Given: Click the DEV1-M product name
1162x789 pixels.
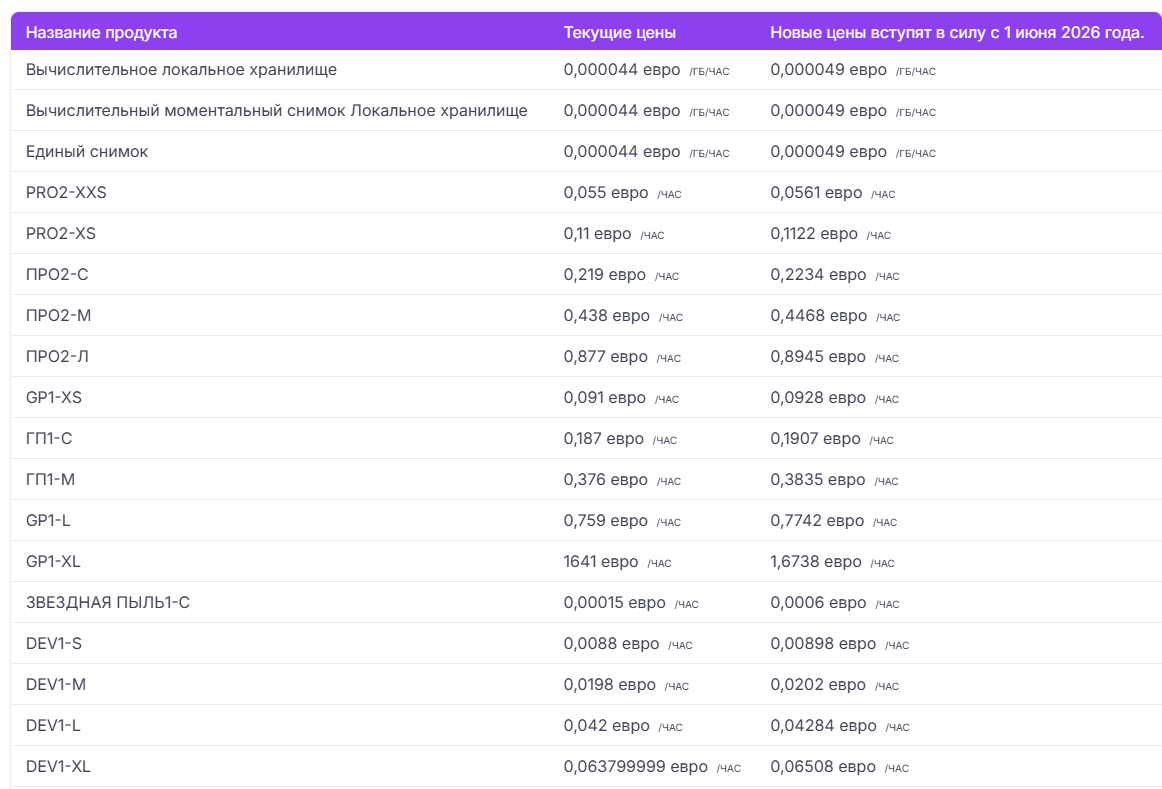Looking at the screenshot, I should [56, 685].
